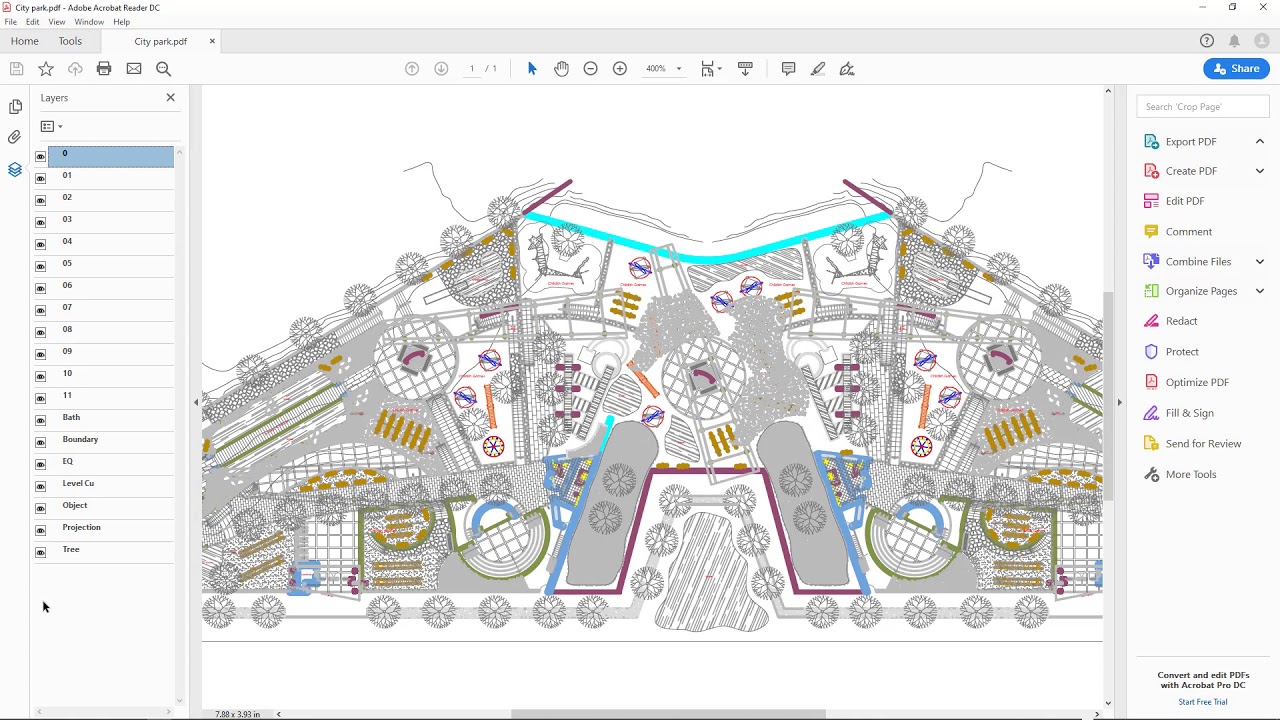Choose the Selection arrow tool
Viewport: 1280px width, 720px height.
point(532,69)
